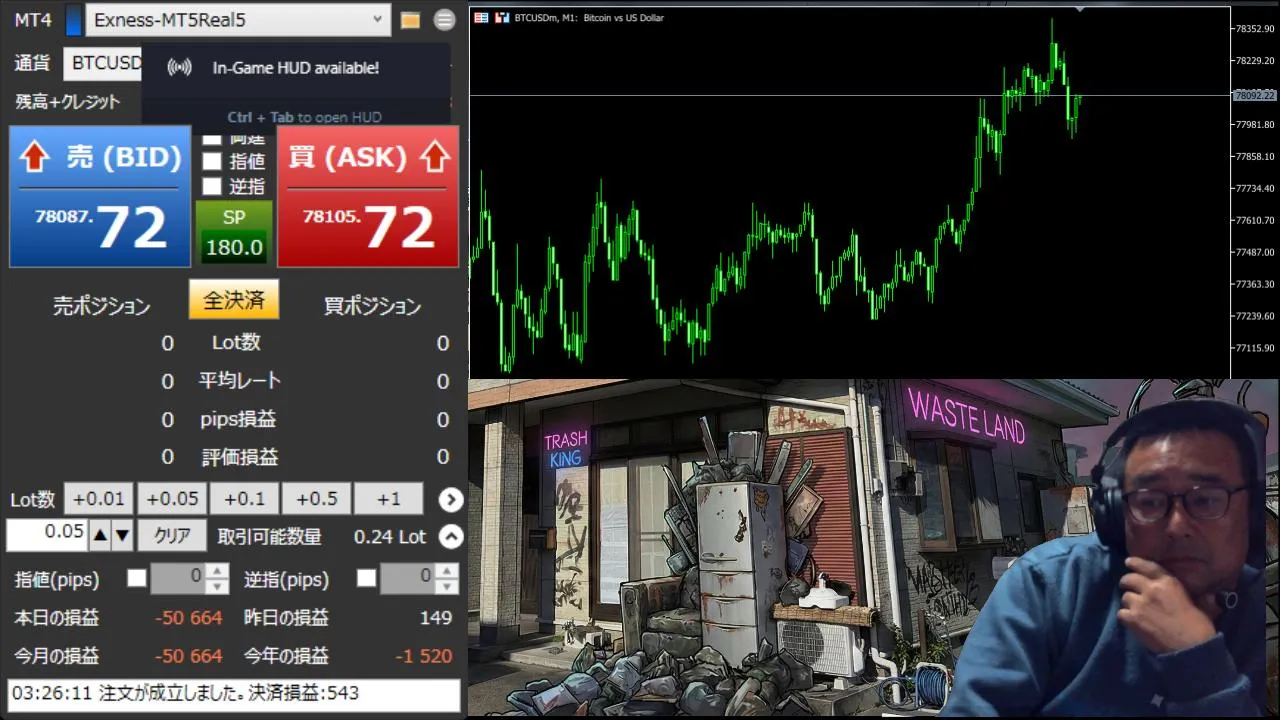Click the 78352.90 price scale label

point(1255,29)
